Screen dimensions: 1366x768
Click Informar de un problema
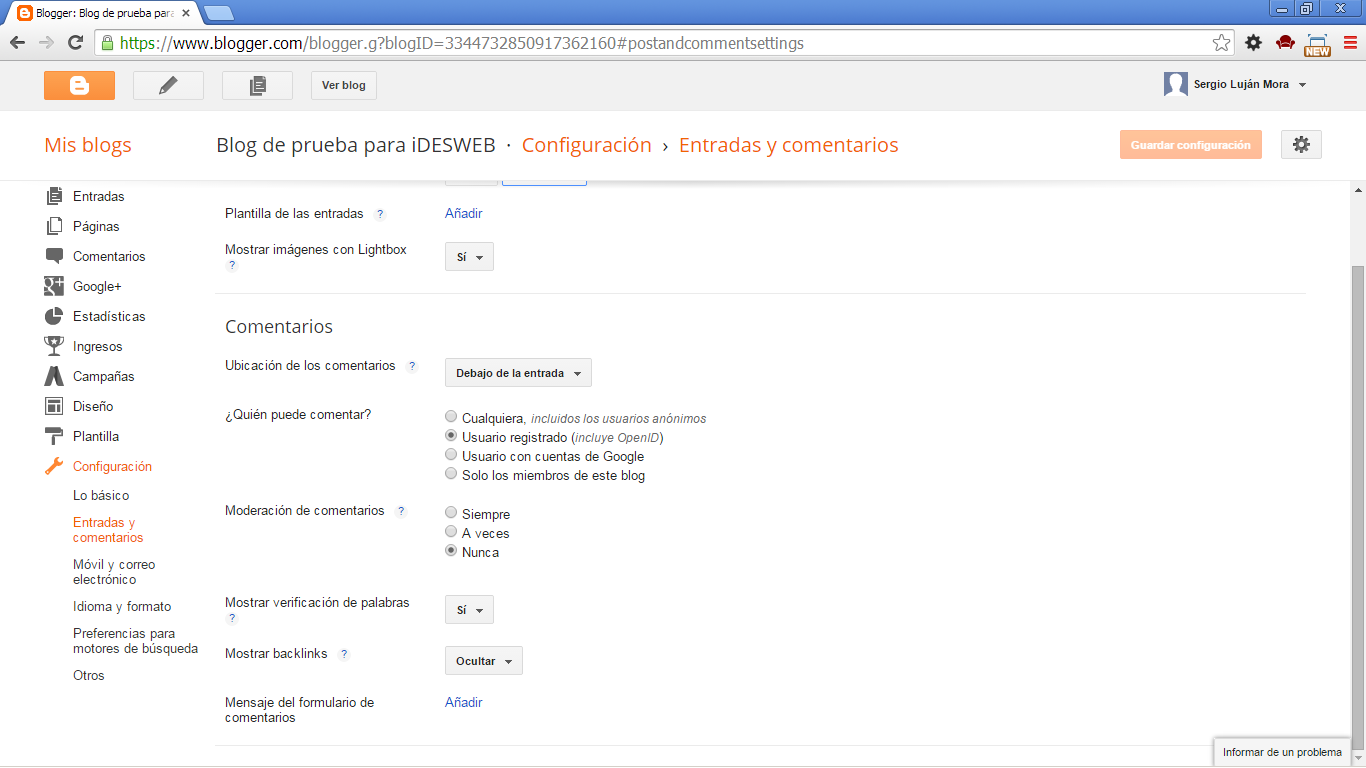pyautogui.click(x=1282, y=752)
